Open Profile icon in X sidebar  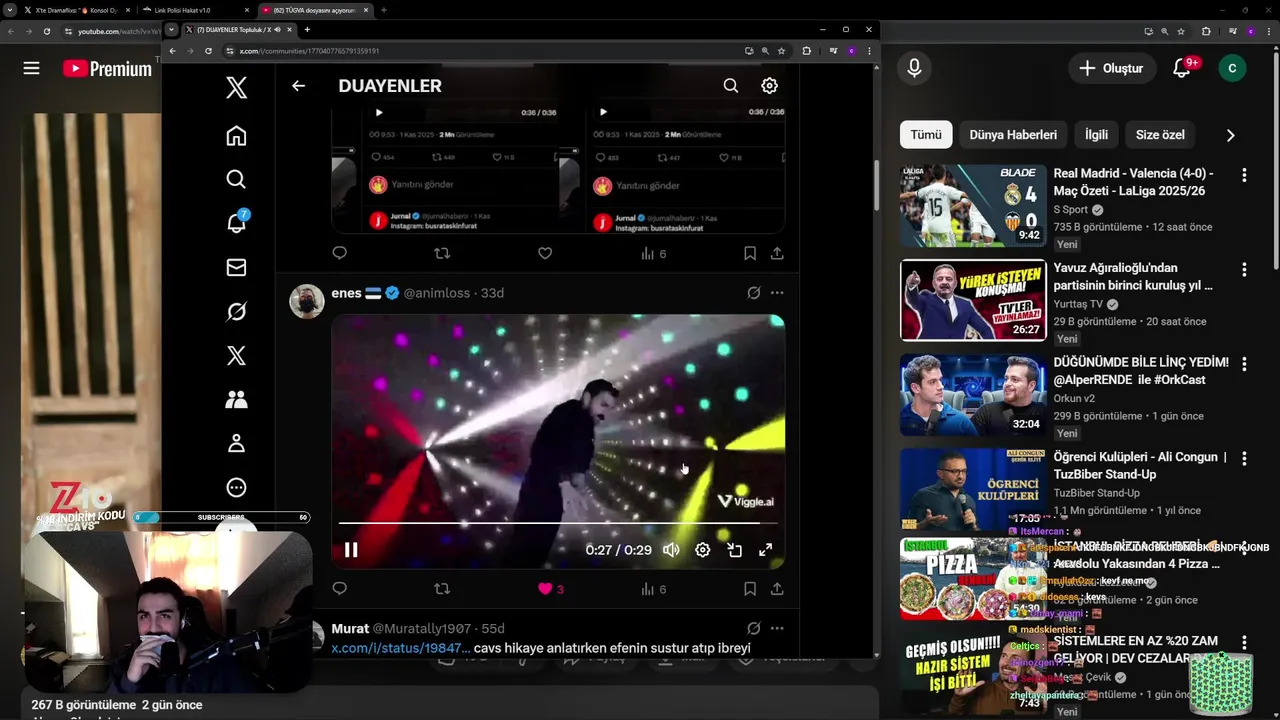236,443
